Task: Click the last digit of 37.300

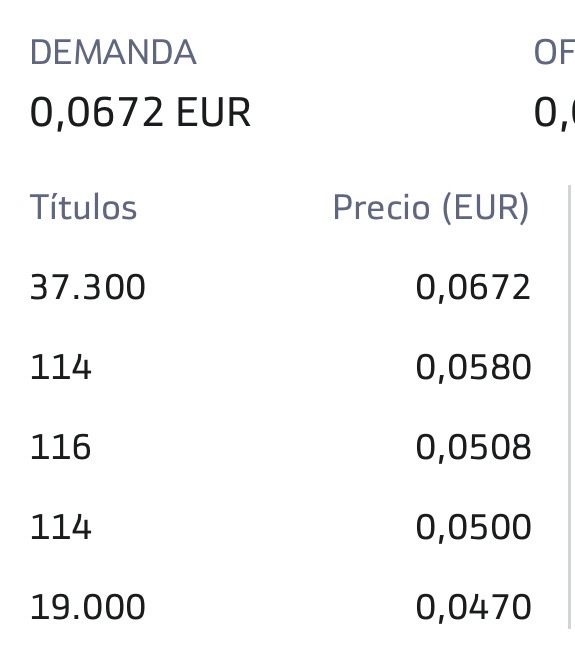Action: 135,287
